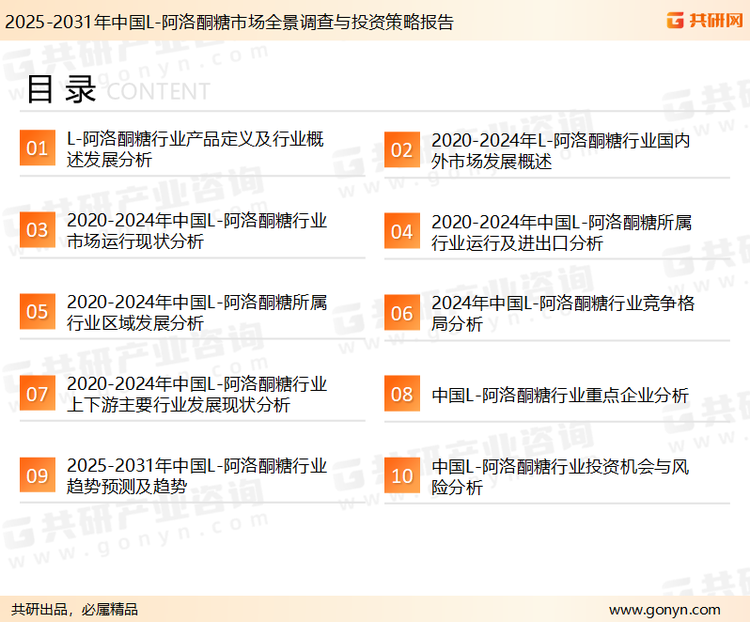Select chapter title L-阿洛酮糖行业产品定义及行业概述发展分析
The width and height of the screenshot is (750, 622).
coord(195,149)
